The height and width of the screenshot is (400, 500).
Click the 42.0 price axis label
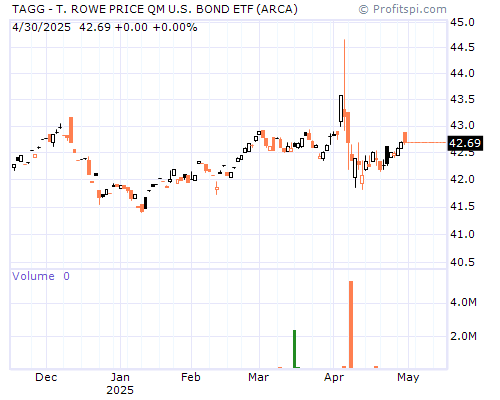click(x=462, y=179)
